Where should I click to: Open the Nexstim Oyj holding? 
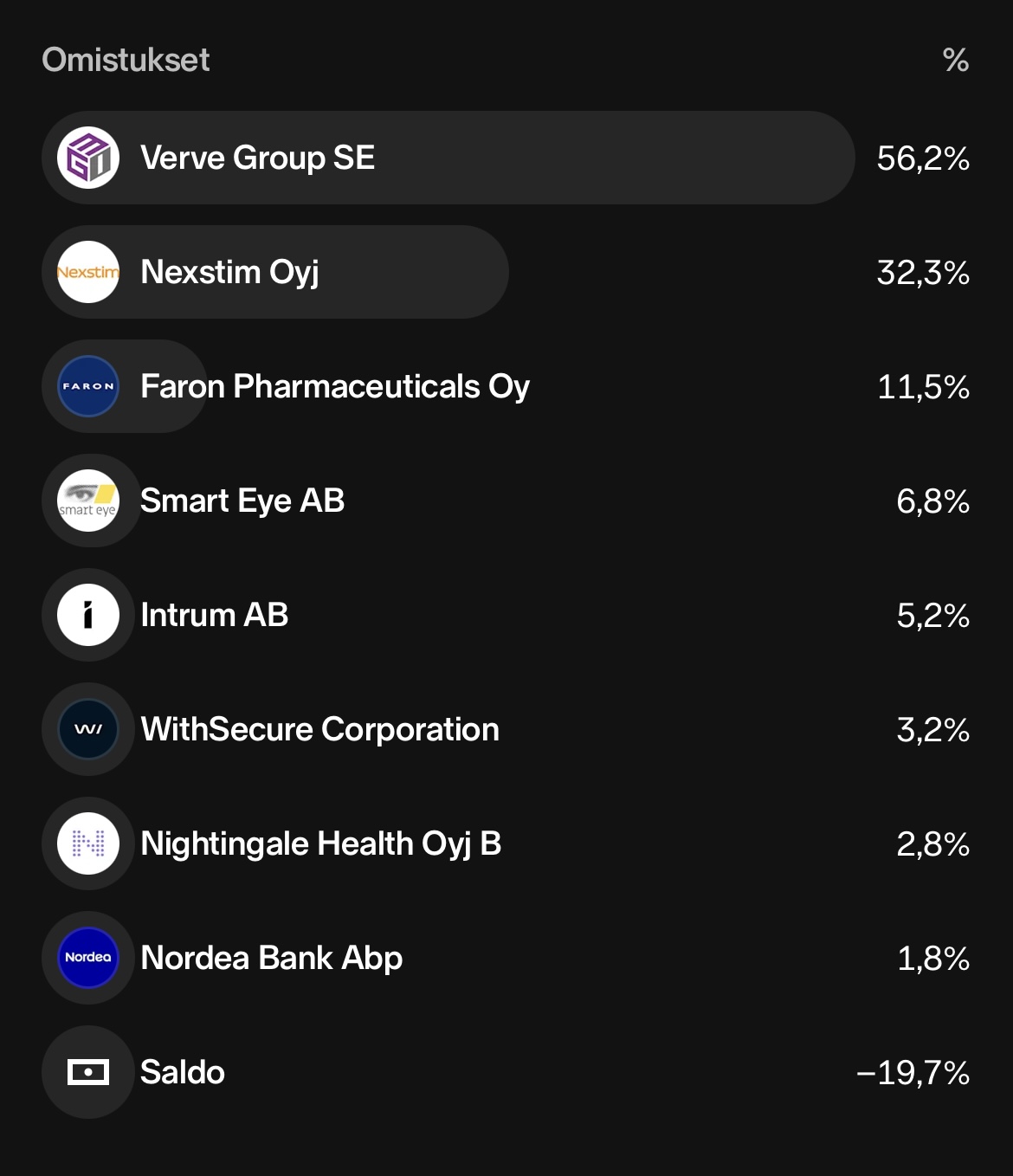229,272
